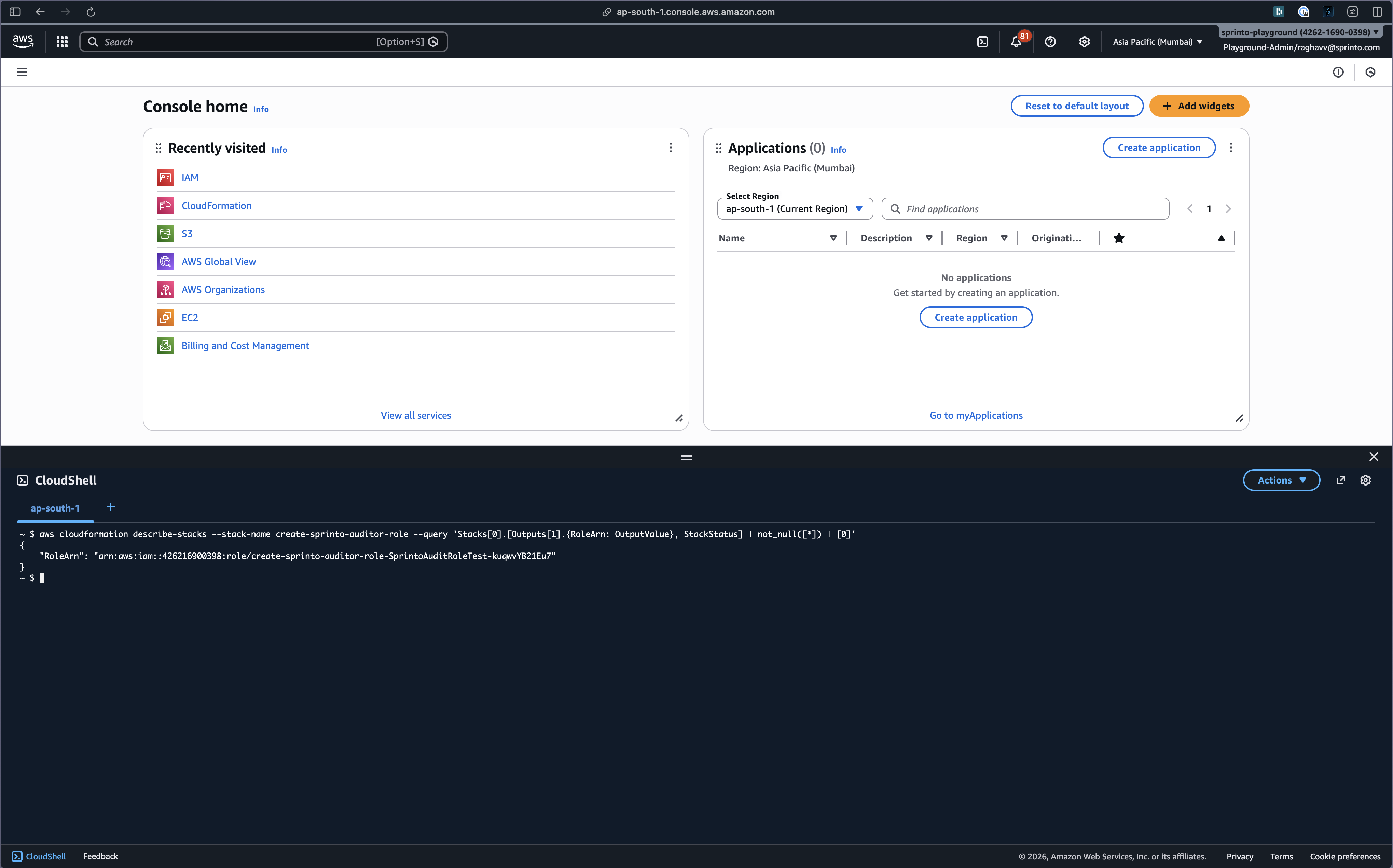Open CloudShell icon in top navigation
Screen dimensions: 1393x868
982,41
